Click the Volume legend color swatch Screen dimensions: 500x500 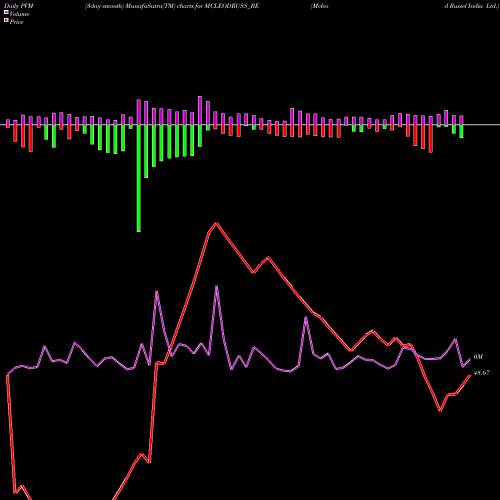click(6, 12)
